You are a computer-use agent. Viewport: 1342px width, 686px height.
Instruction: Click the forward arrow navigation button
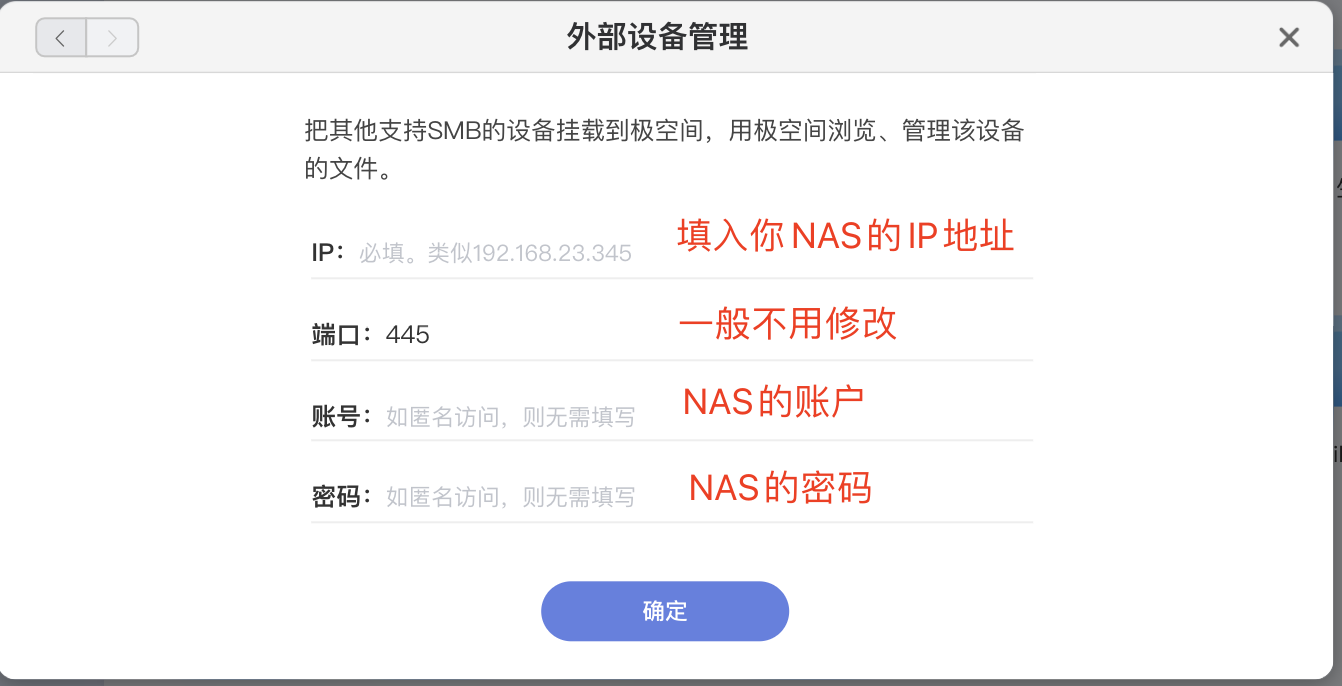[112, 39]
